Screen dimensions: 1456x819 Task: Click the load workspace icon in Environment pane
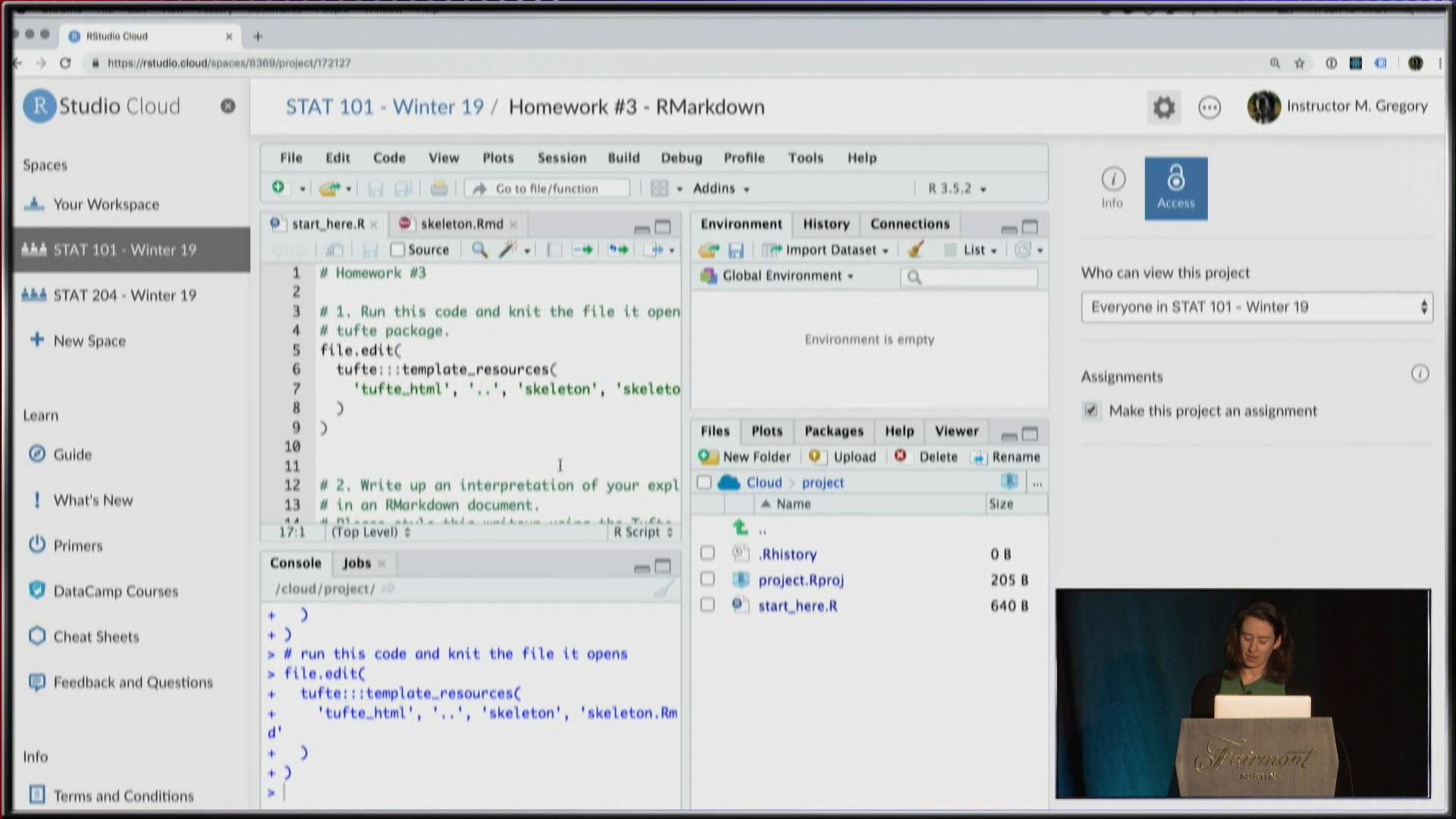pyautogui.click(x=709, y=250)
